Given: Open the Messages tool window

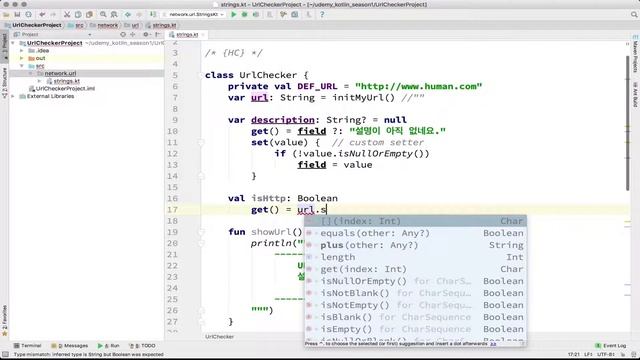Looking at the screenshot, I should [x=69, y=346].
